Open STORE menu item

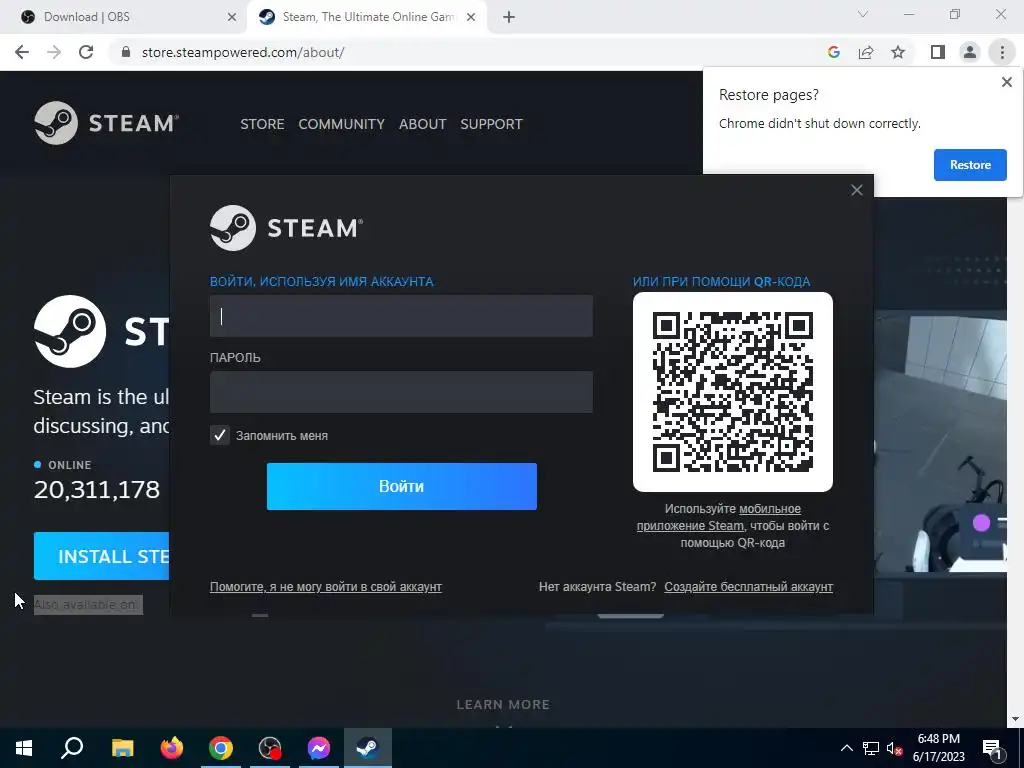tap(262, 124)
